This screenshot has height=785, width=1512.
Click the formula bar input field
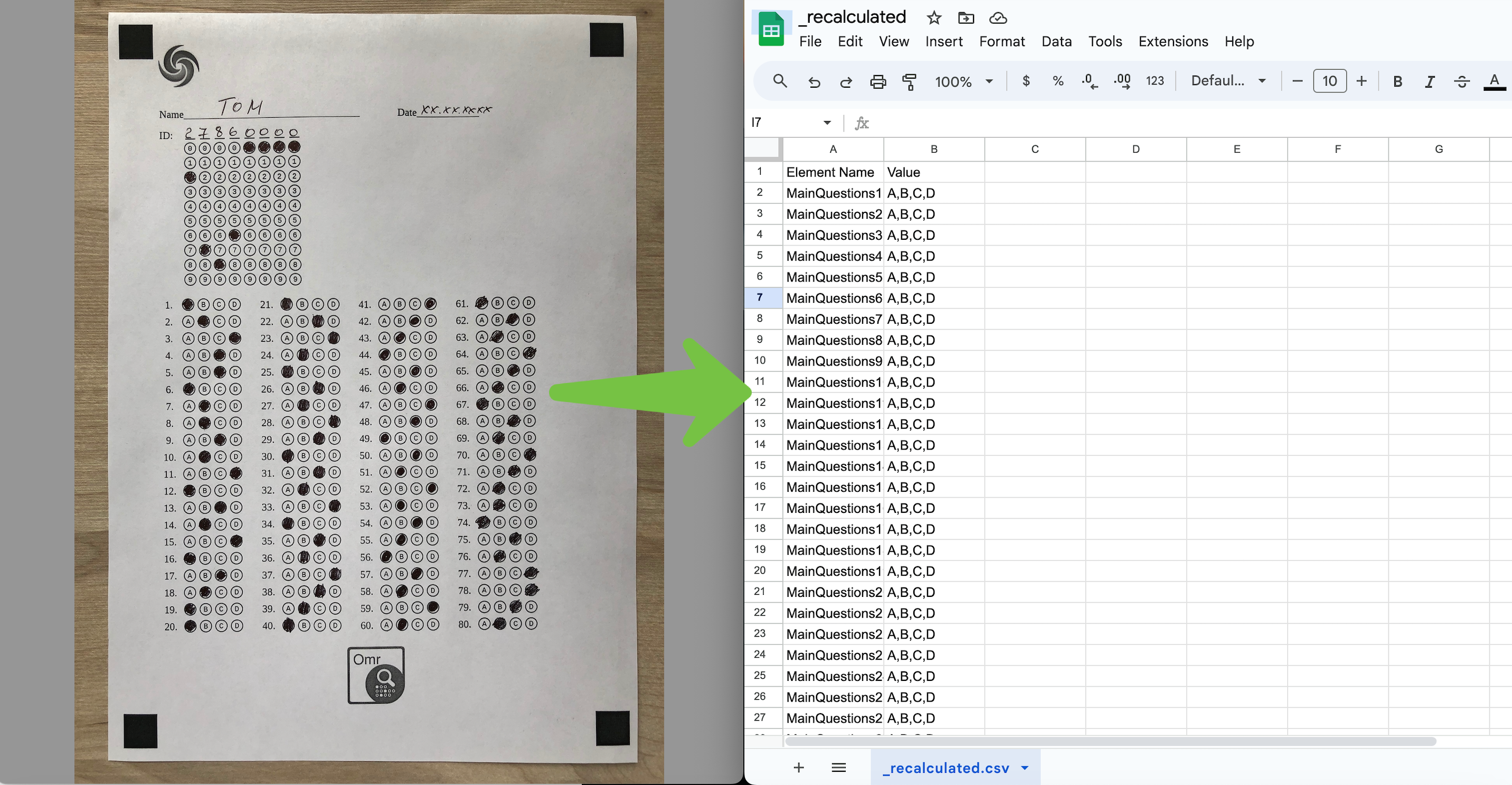coord(1180,122)
